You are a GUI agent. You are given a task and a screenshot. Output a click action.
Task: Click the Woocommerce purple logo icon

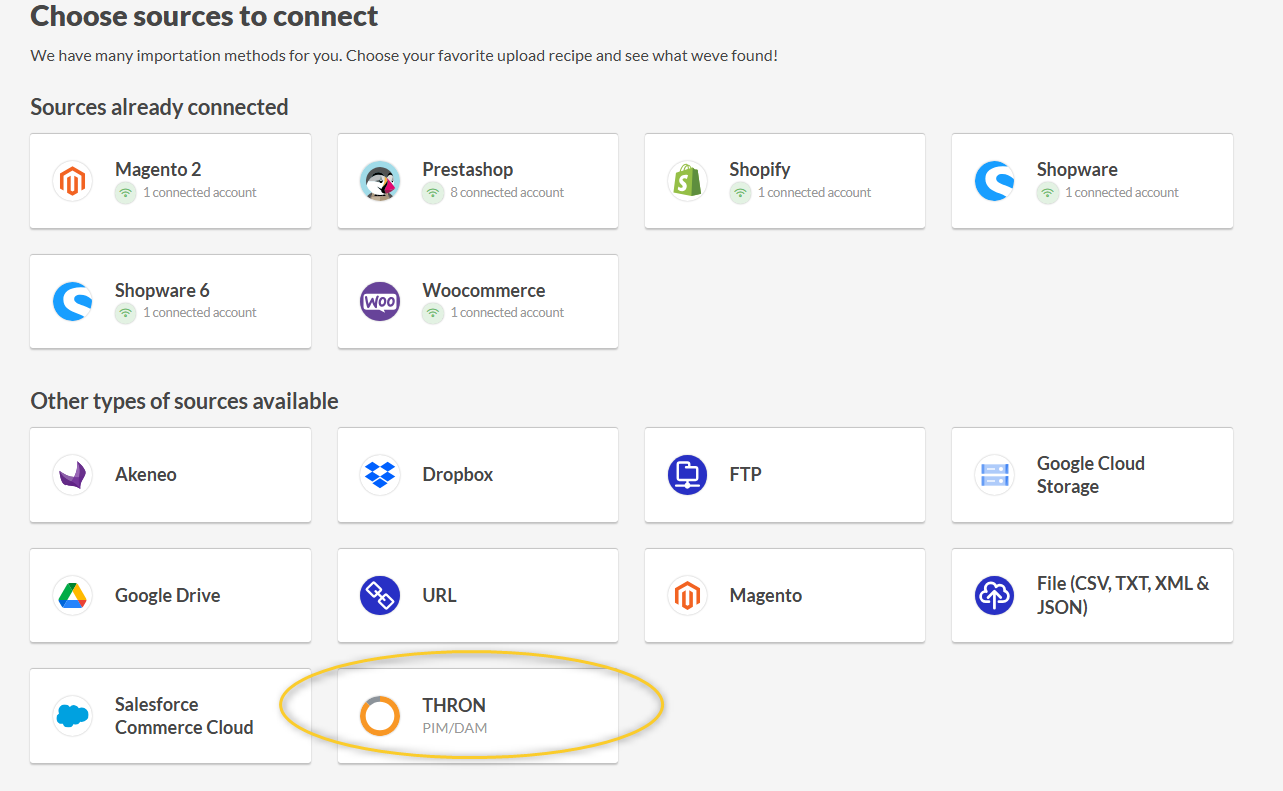pos(380,301)
